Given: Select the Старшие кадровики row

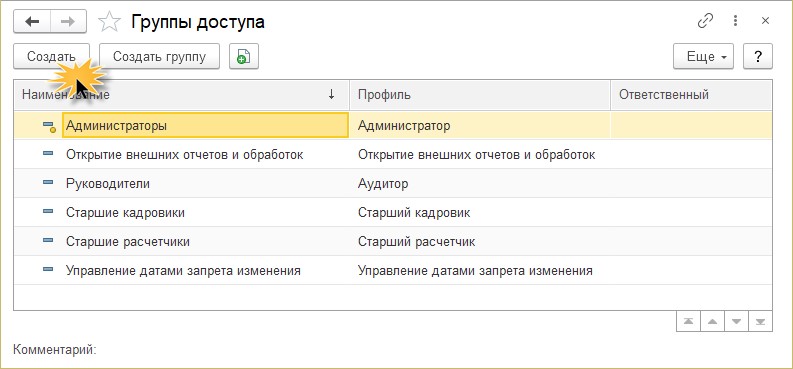Looking at the screenshot, I should 392,213.
